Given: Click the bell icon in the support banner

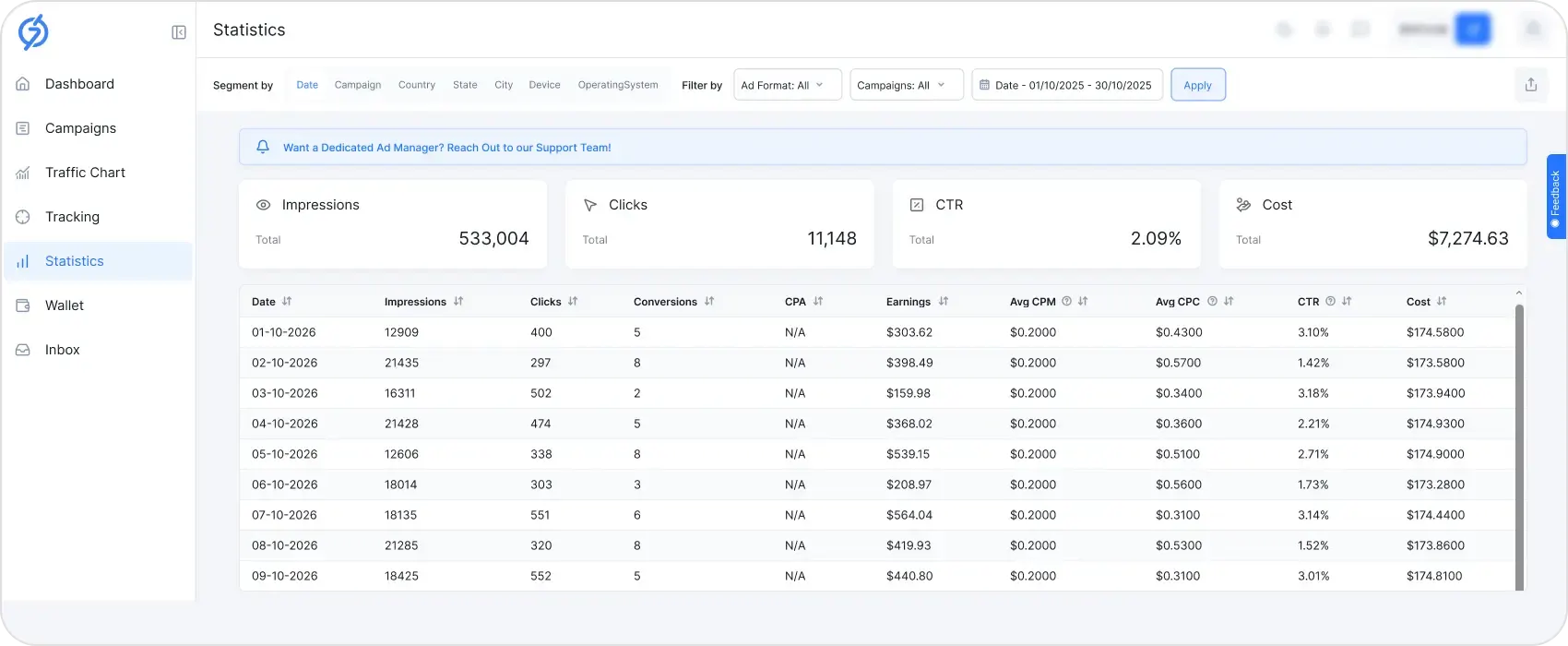Looking at the screenshot, I should (x=263, y=147).
